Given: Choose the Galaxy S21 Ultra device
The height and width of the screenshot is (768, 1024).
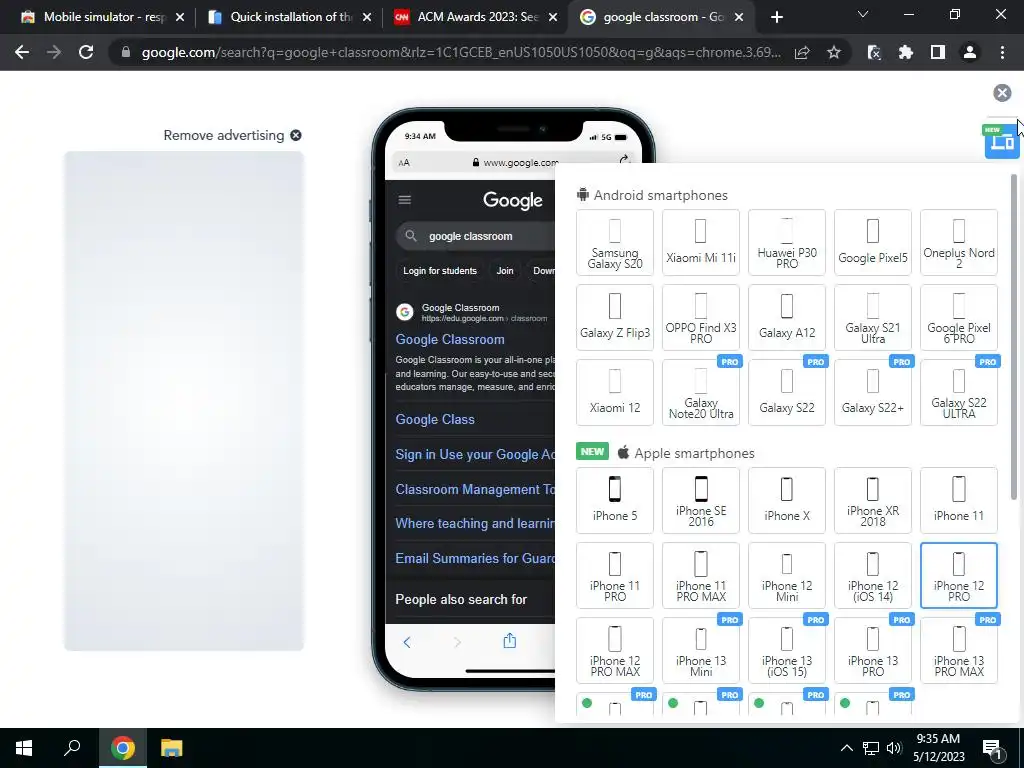Looking at the screenshot, I should 873,318.
